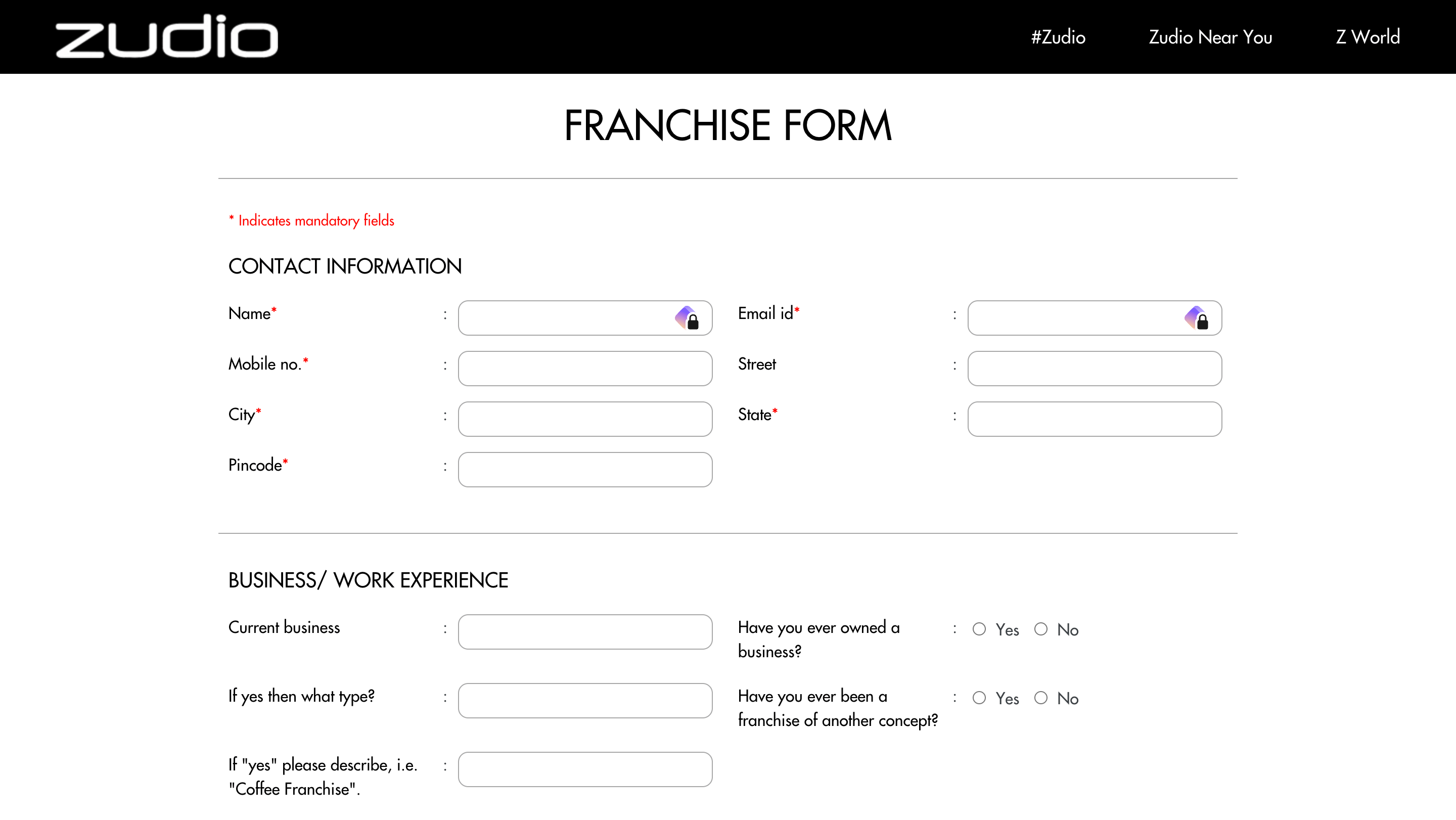The width and height of the screenshot is (1456, 820).
Task: Open Zudio Near You page
Action: (x=1211, y=37)
